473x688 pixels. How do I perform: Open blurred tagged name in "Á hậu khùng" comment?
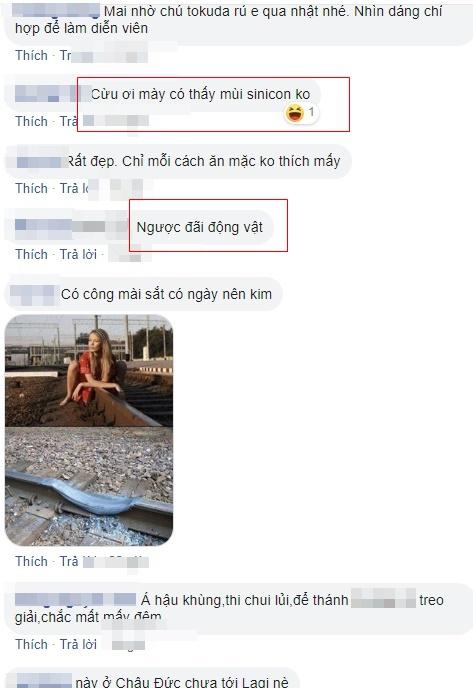point(383,599)
